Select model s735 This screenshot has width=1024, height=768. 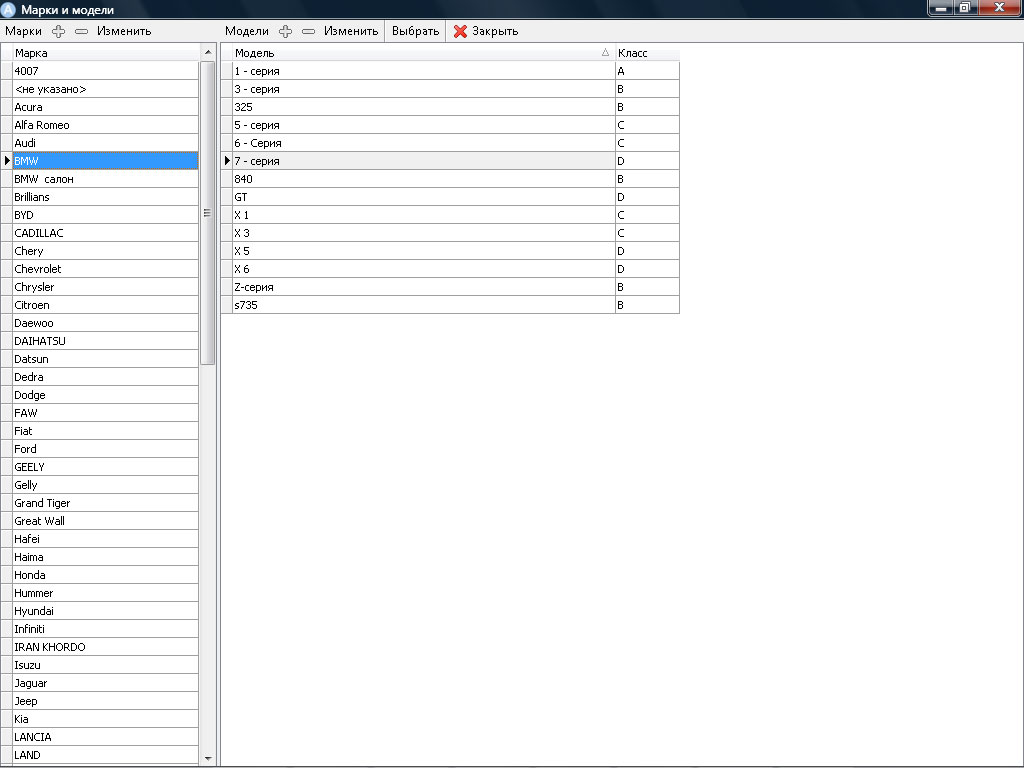pyautogui.click(x=423, y=305)
